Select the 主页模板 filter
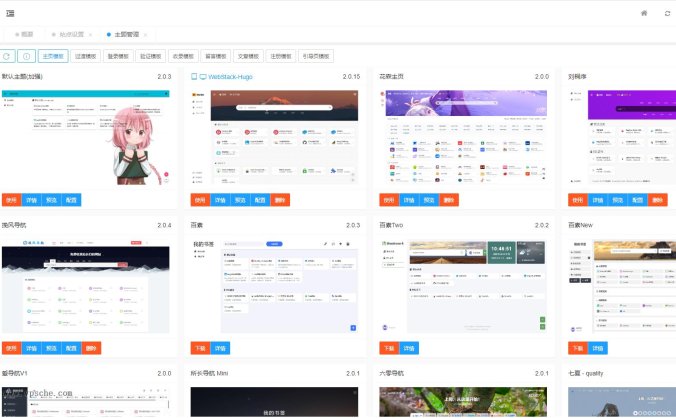 (53, 56)
